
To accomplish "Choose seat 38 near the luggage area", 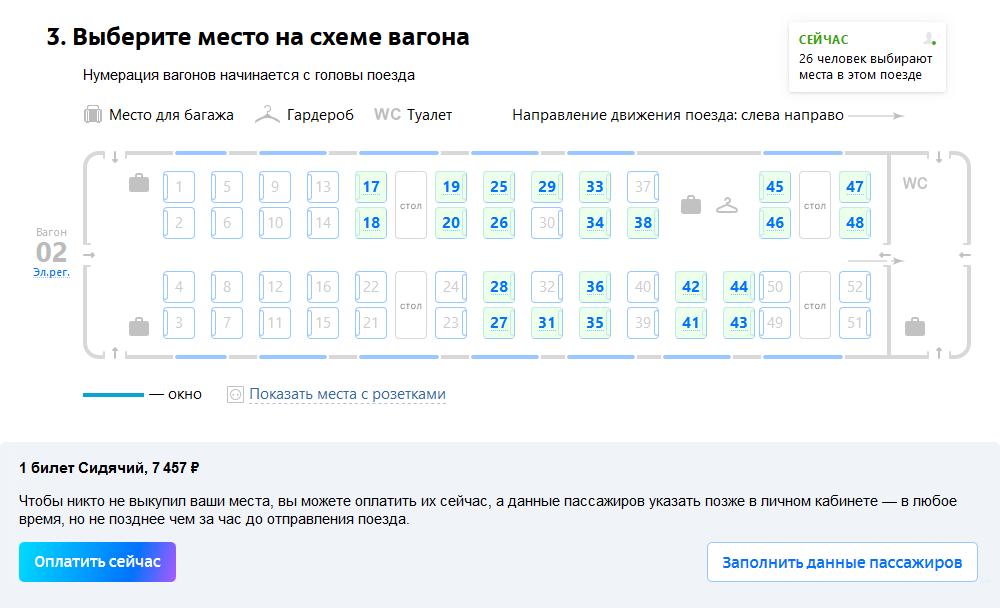I will coord(643,223).
